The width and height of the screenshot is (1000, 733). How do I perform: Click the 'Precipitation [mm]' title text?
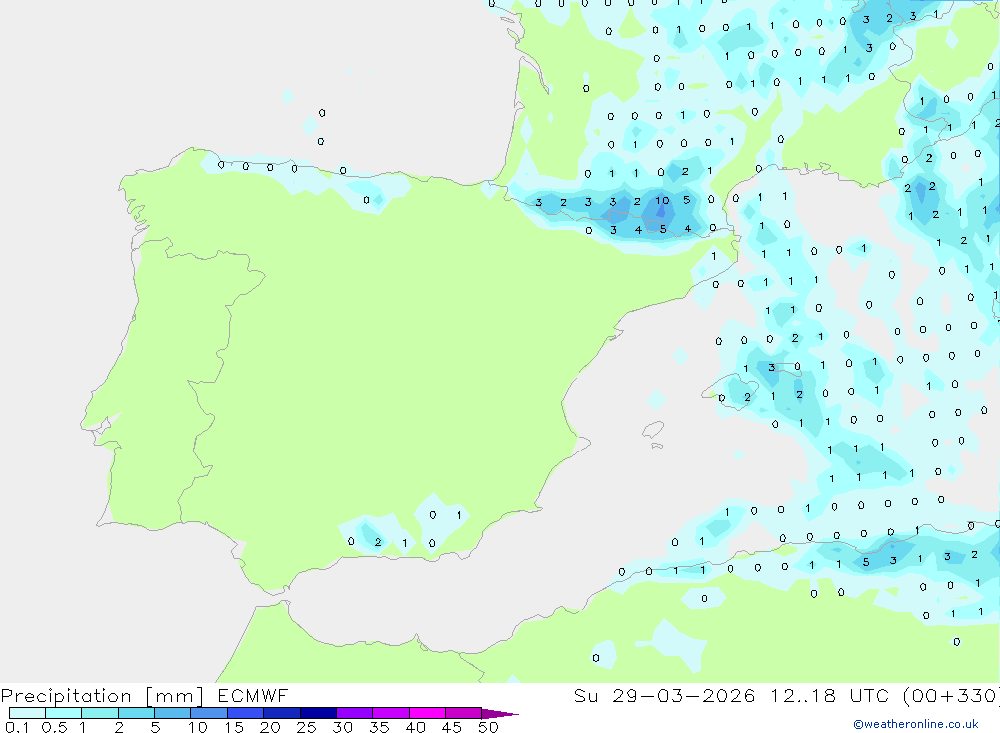click(102, 696)
